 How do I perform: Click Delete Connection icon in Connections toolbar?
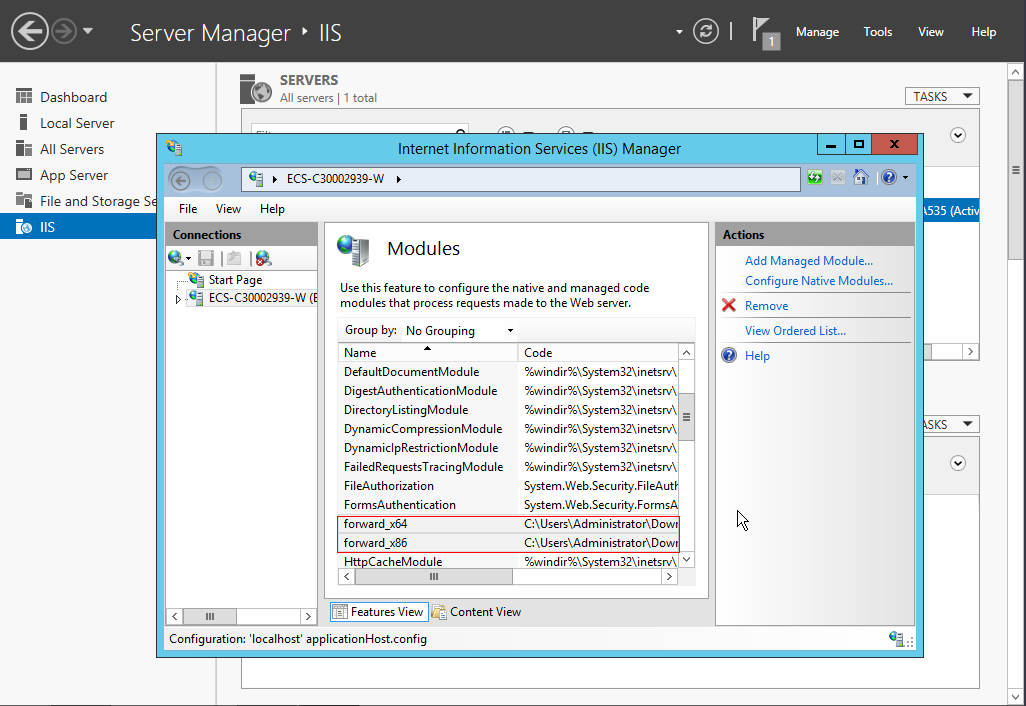[263, 258]
